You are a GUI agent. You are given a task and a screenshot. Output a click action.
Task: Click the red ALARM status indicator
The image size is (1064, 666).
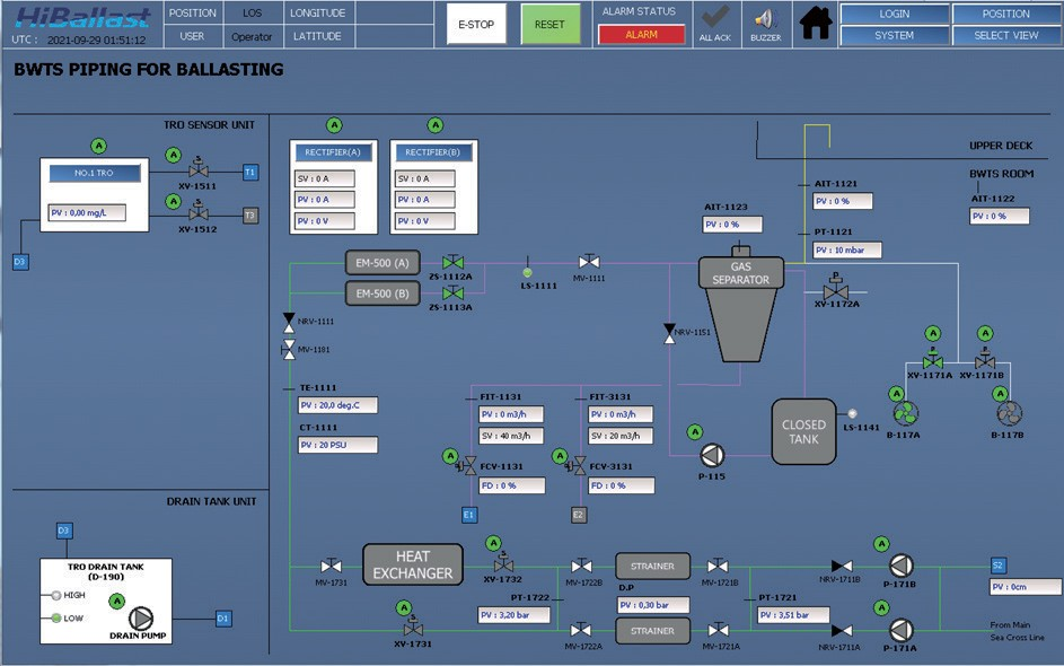point(641,34)
